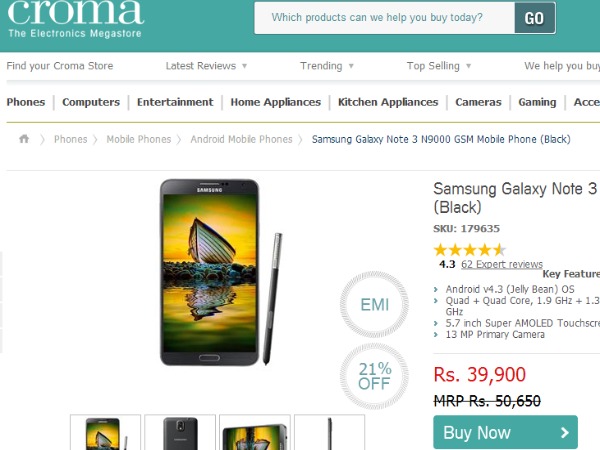This screenshot has width=600, height=450.
Task: Click Android Mobile Phones breadcrumb link
Action: coord(241,139)
